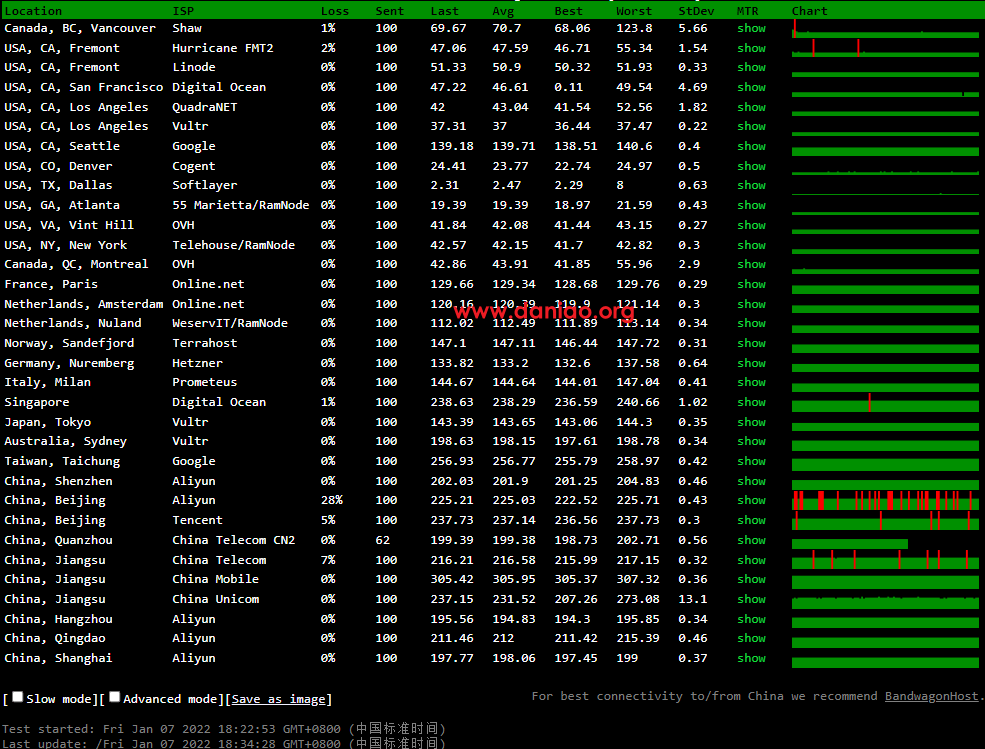985x749 pixels.
Task: Click the latency chart for Quanzhou CN2
Action: click(x=850, y=544)
